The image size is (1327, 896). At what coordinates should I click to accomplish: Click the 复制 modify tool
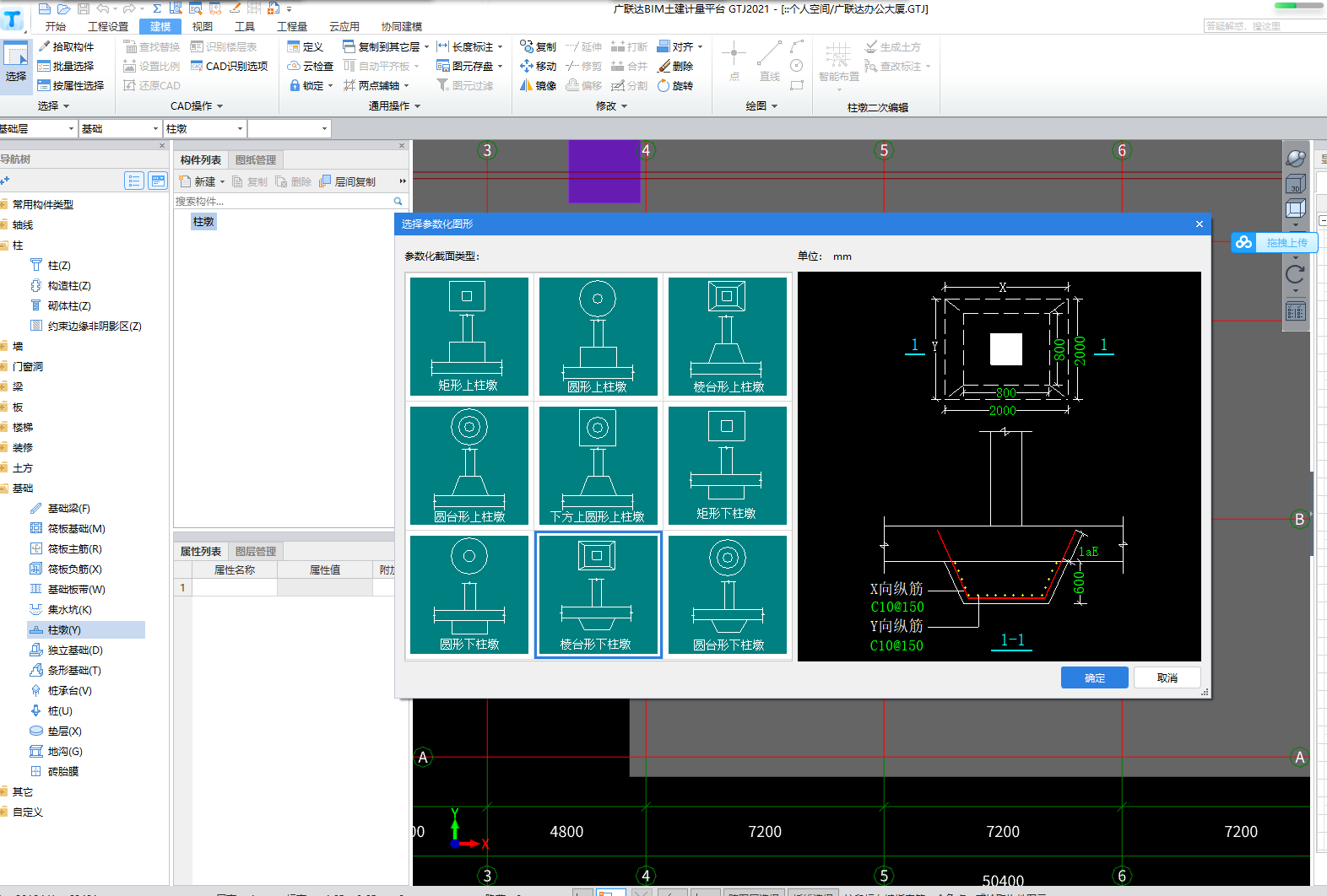click(538, 46)
